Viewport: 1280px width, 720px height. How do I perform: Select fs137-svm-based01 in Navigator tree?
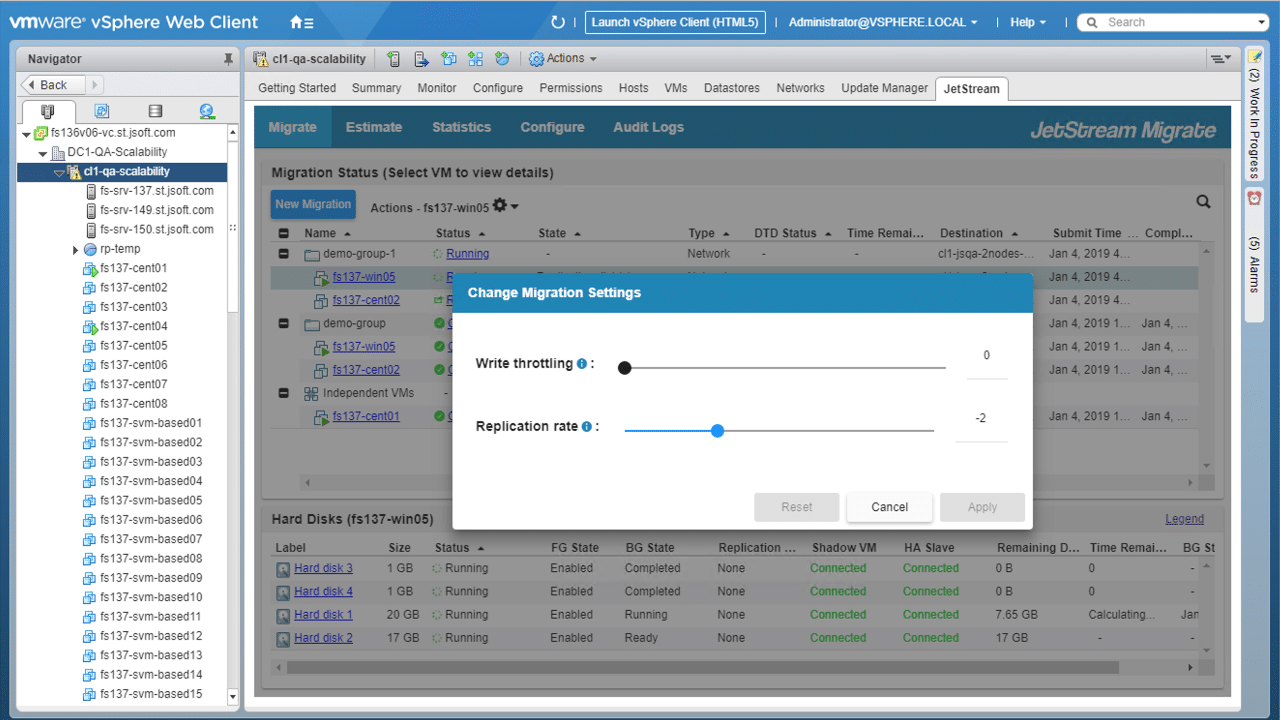point(151,424)
